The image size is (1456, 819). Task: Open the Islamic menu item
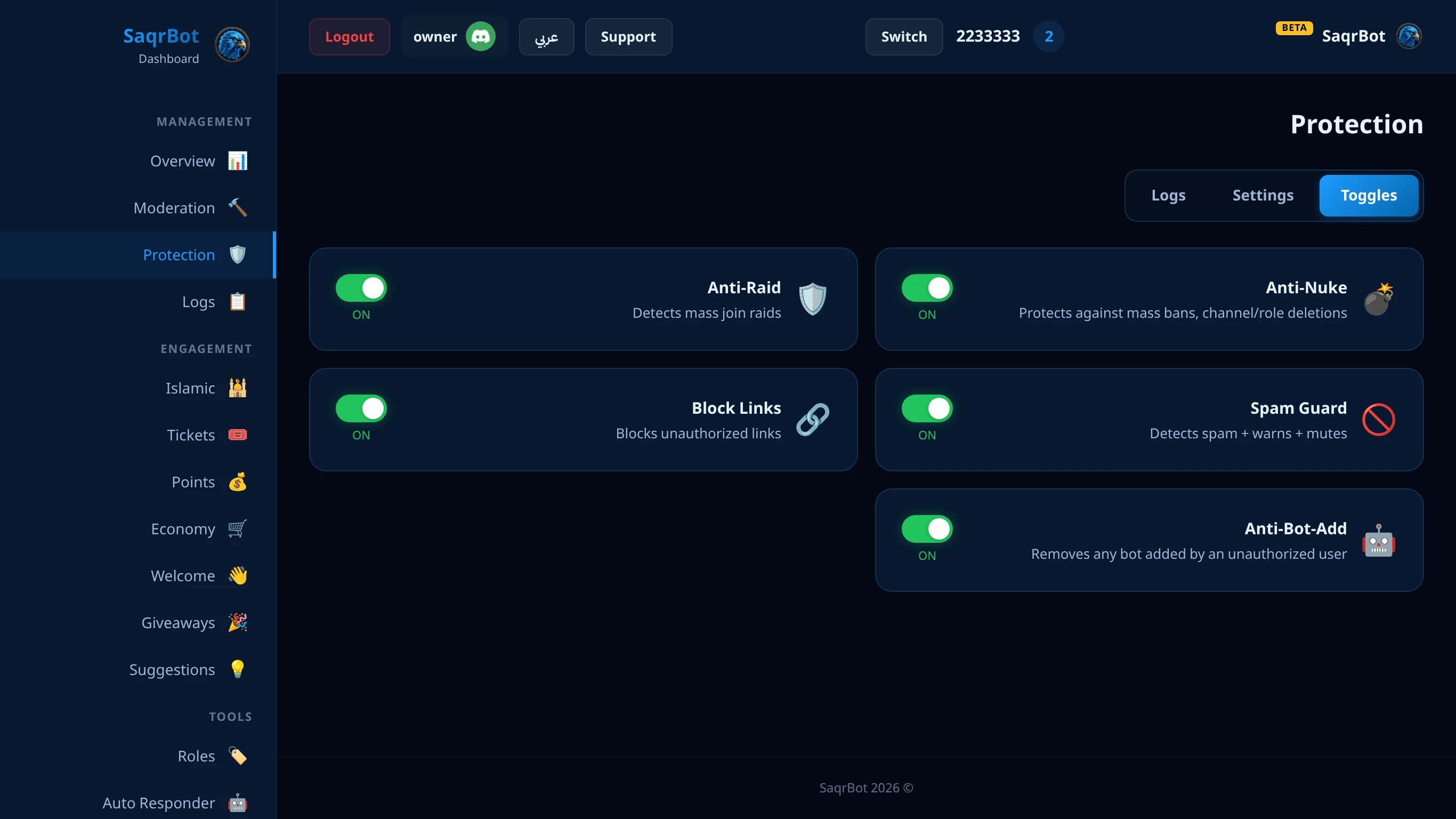pyautogui.click(x=138, y=388)
